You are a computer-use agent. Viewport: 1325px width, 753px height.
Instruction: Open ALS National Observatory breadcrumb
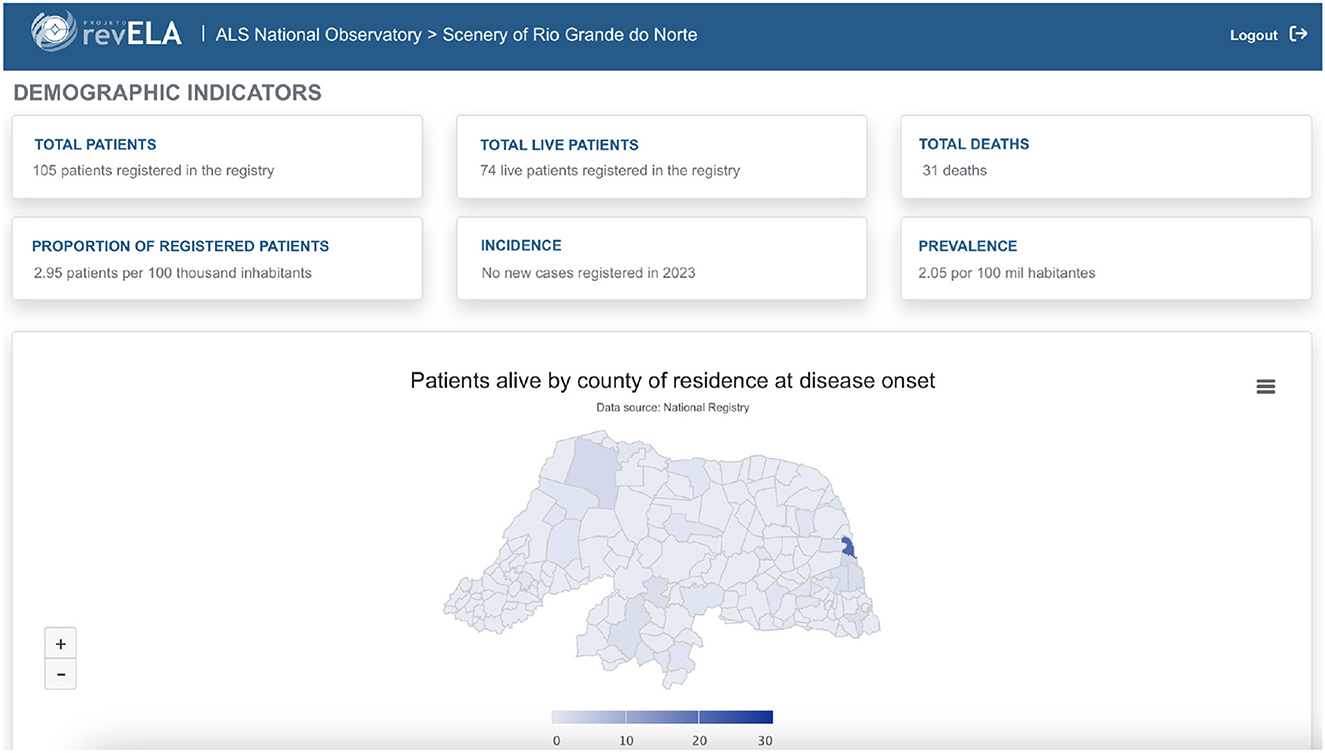click(x=318, y=35)
